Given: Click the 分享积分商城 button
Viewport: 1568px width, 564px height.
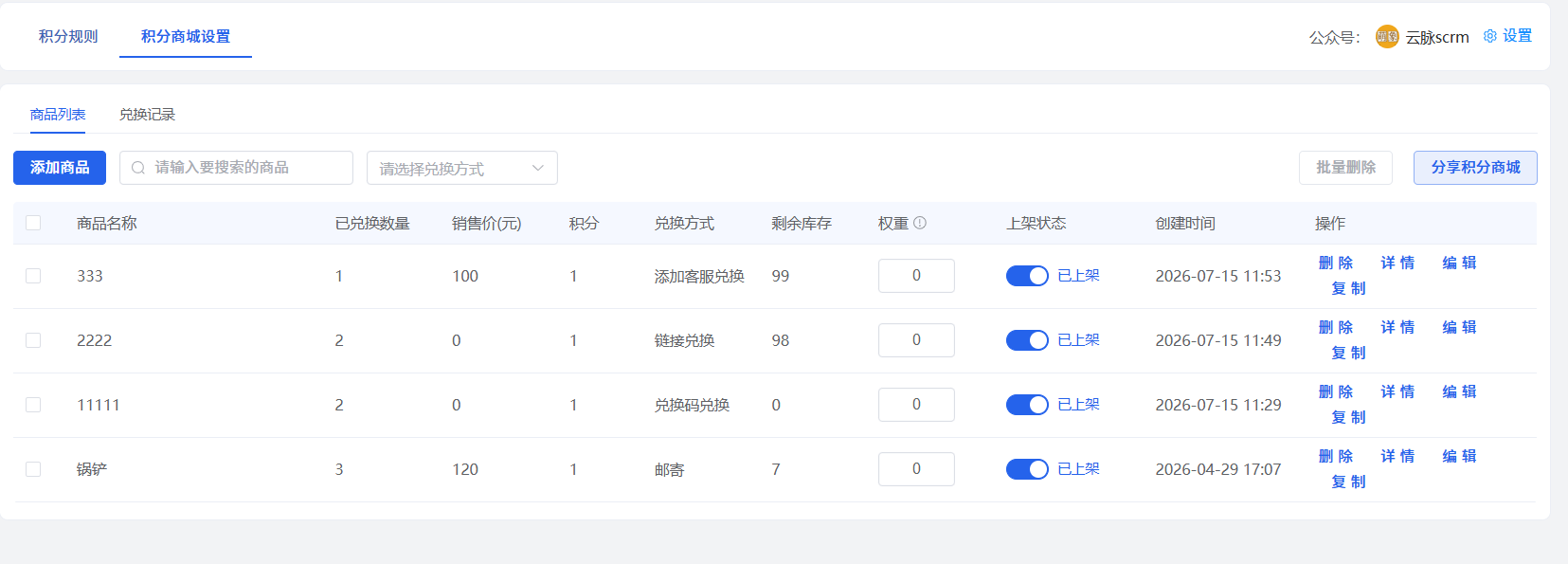Looking at the screenshot, I should [x=1475, y=168].
